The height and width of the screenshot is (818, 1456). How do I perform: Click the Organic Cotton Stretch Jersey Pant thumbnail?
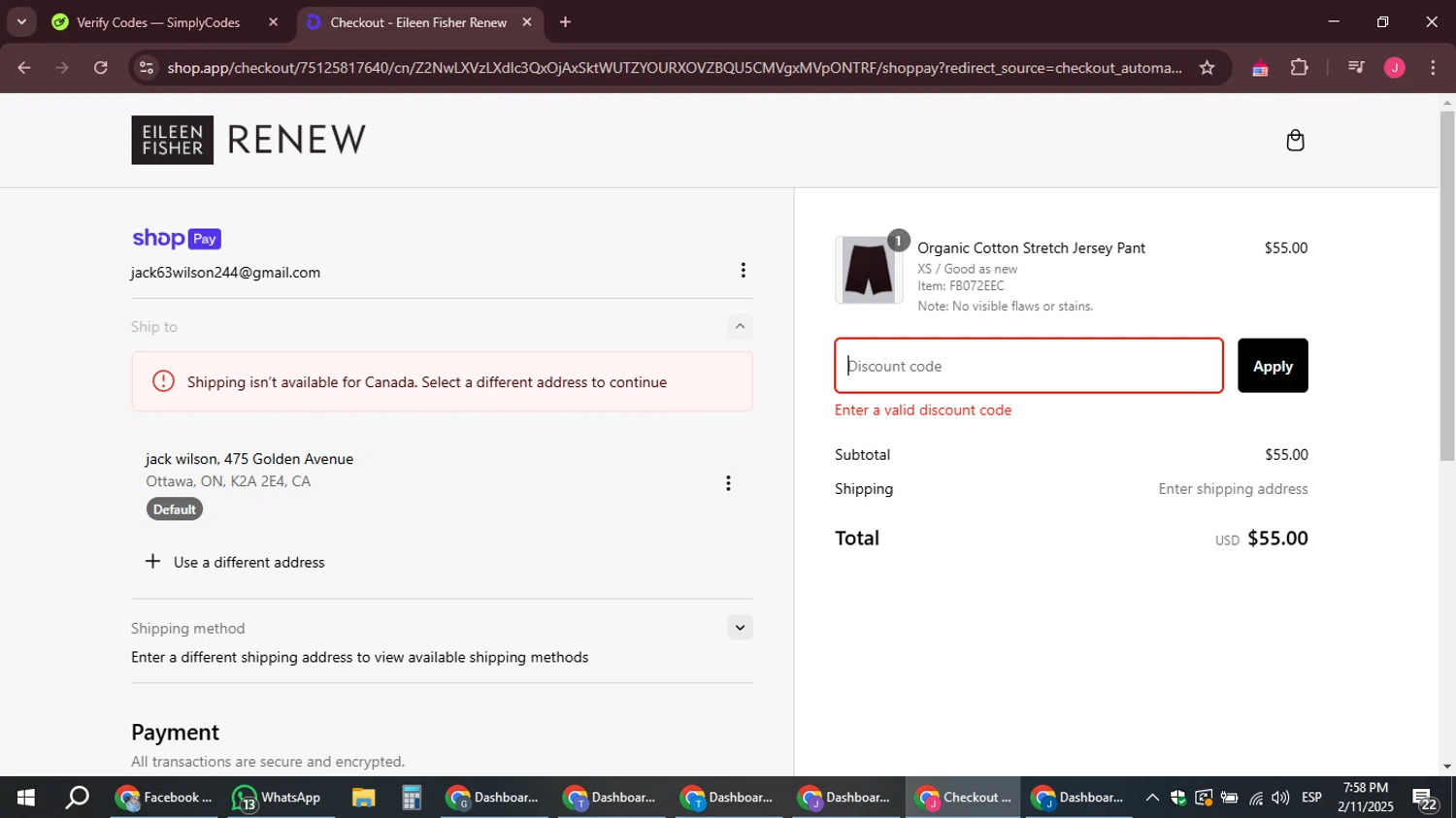pos(868,270)
